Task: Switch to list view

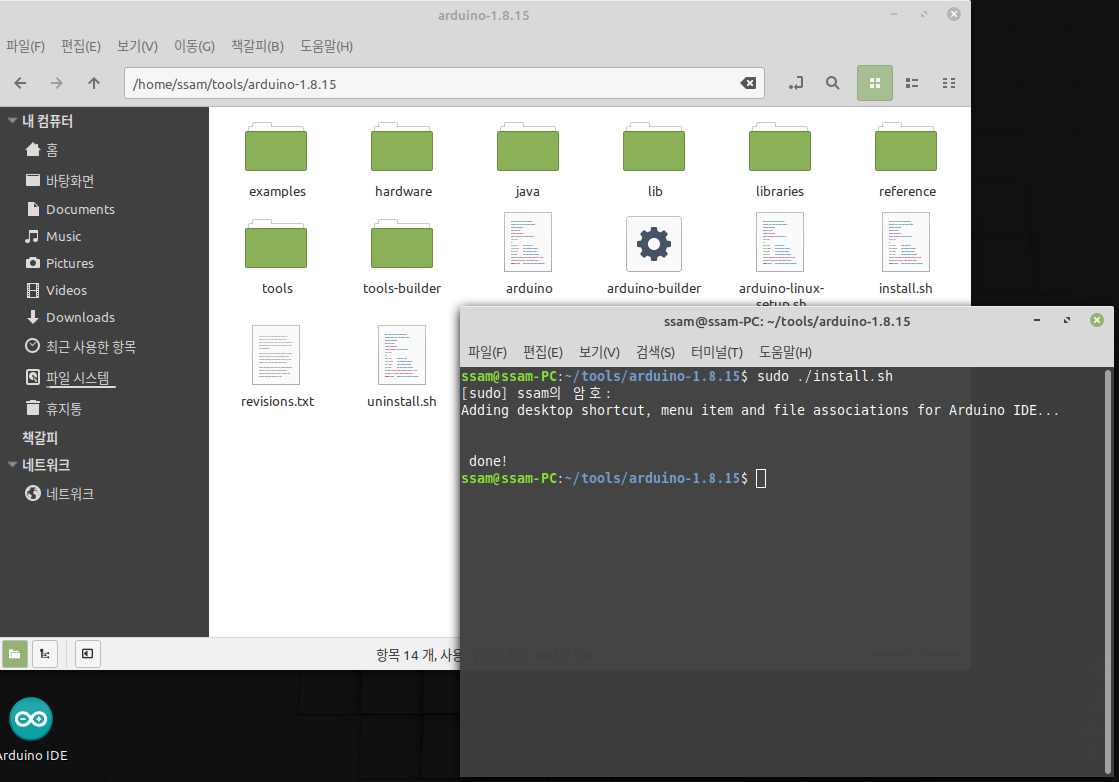Action: coord(911,83)
